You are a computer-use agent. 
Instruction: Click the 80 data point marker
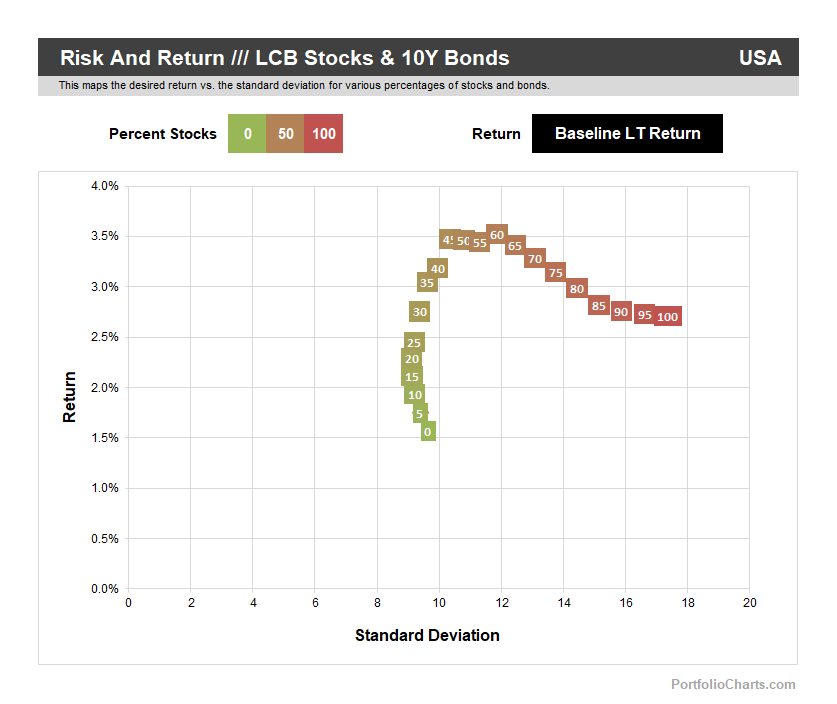(x=576, y=289)
